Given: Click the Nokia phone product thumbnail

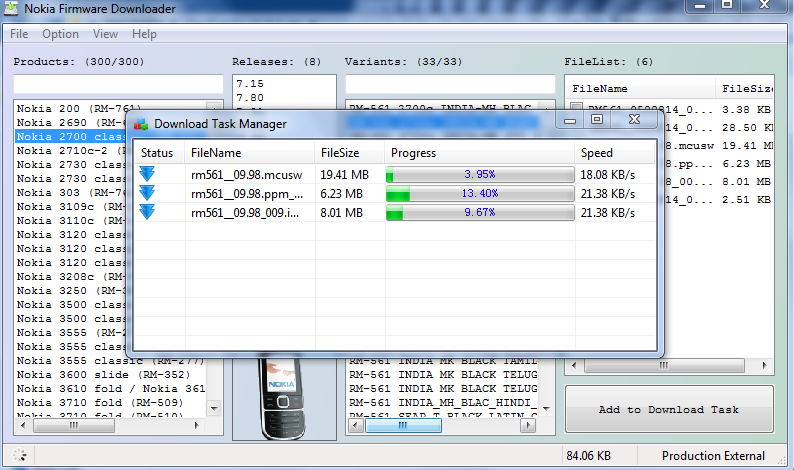Looking at the screenshot, I should (x=284, y=398).
